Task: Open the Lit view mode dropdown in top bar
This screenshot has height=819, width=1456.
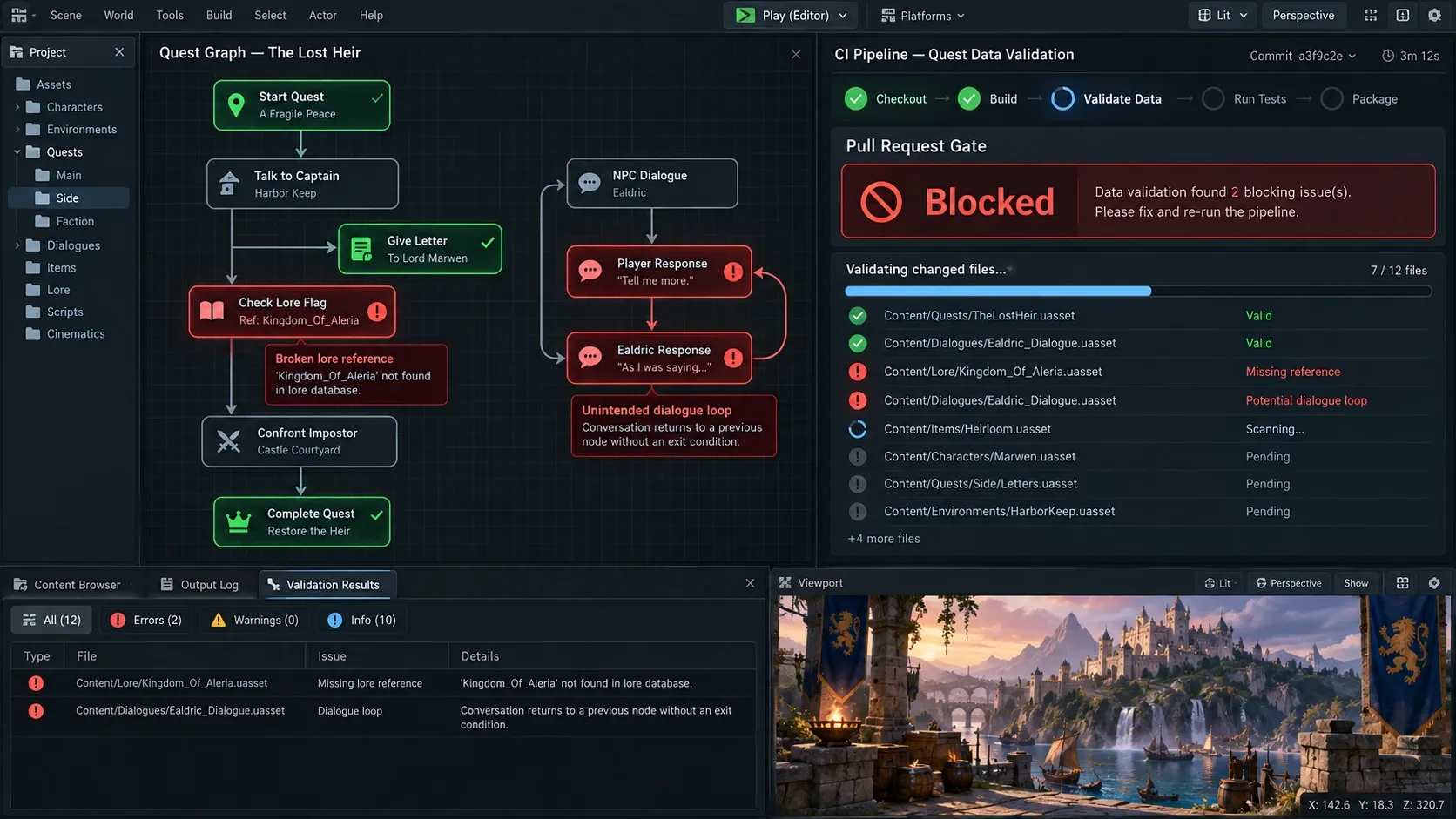Action: (1223, 15)
